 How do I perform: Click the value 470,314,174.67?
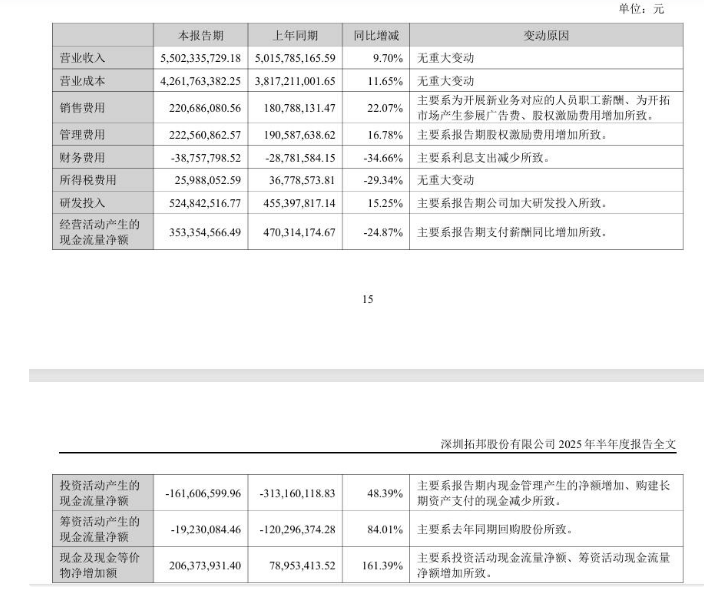click(x=299, y=233)
